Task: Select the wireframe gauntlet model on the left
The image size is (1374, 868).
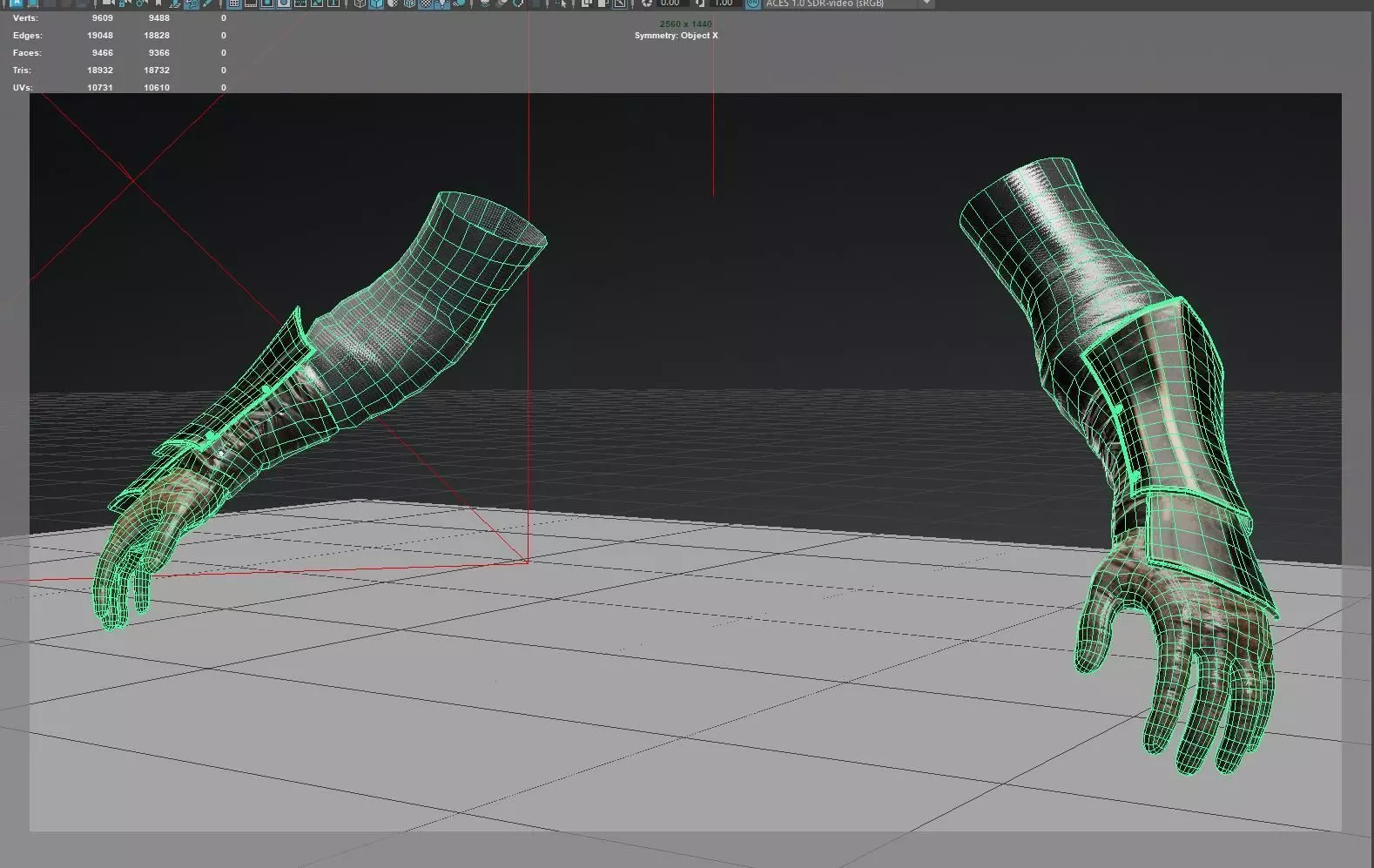Action: click(x=348, y=366)
